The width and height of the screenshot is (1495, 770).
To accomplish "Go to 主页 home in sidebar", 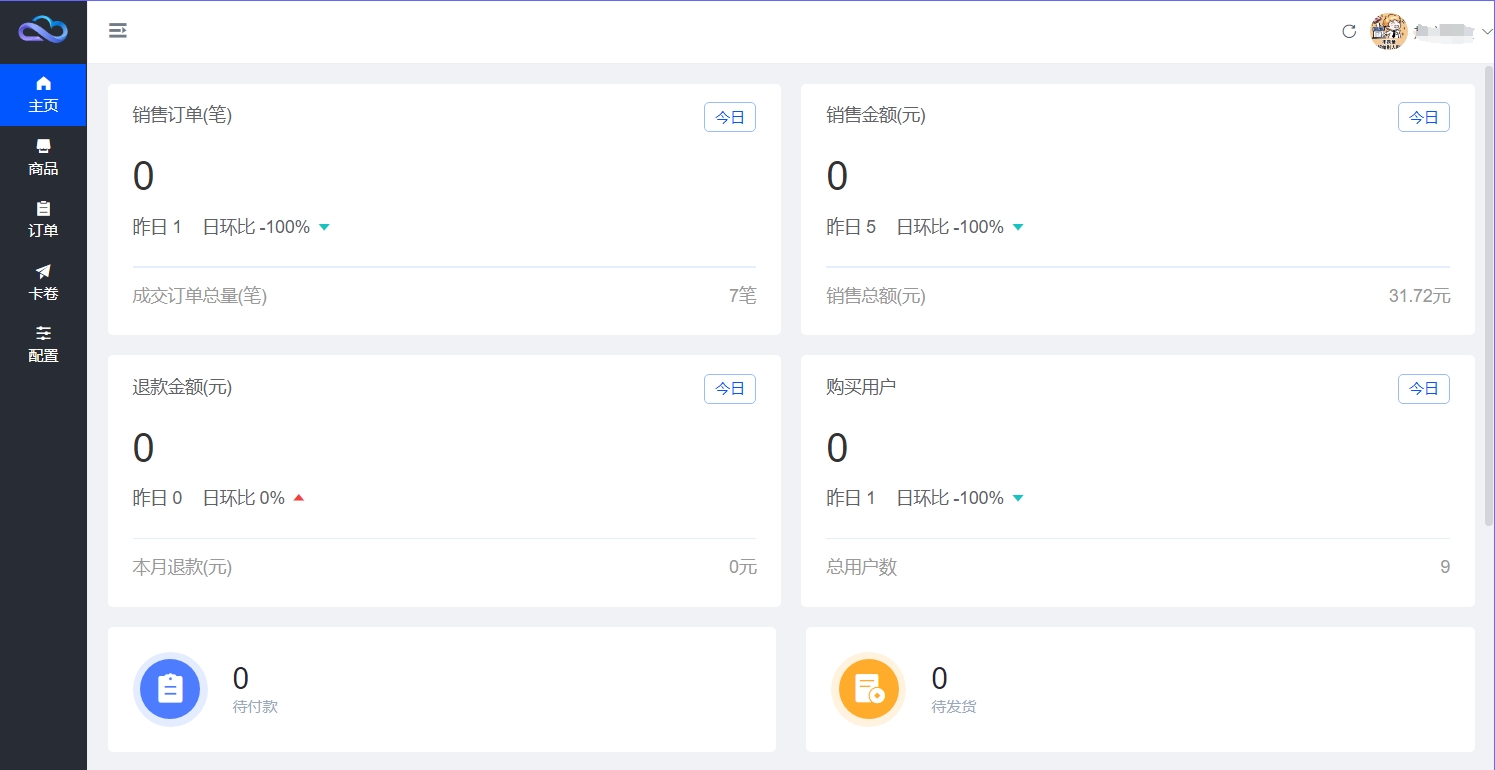I will click(43, 94).
